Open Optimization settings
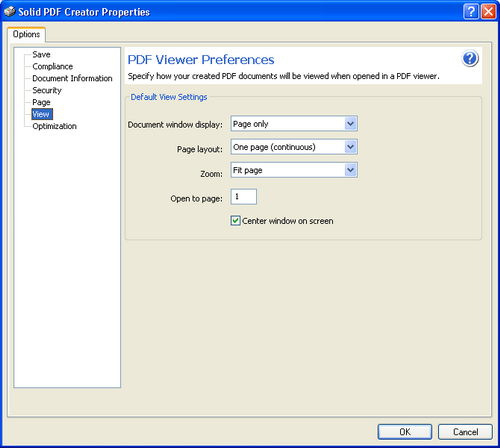 pyautogui.click(x=55, y=126)
